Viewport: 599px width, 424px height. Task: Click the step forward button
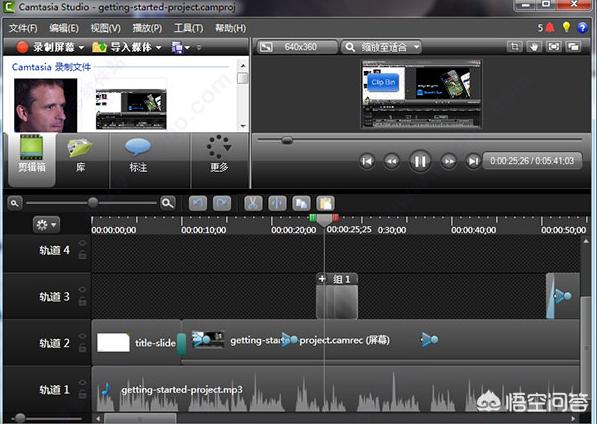pyautogui.click(x=449, y=161)
